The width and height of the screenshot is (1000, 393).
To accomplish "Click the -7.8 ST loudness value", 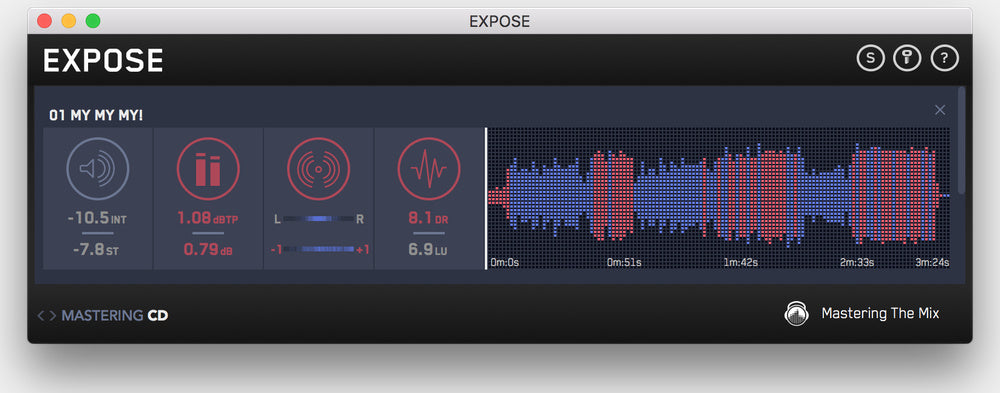I will tap(96, 250).
